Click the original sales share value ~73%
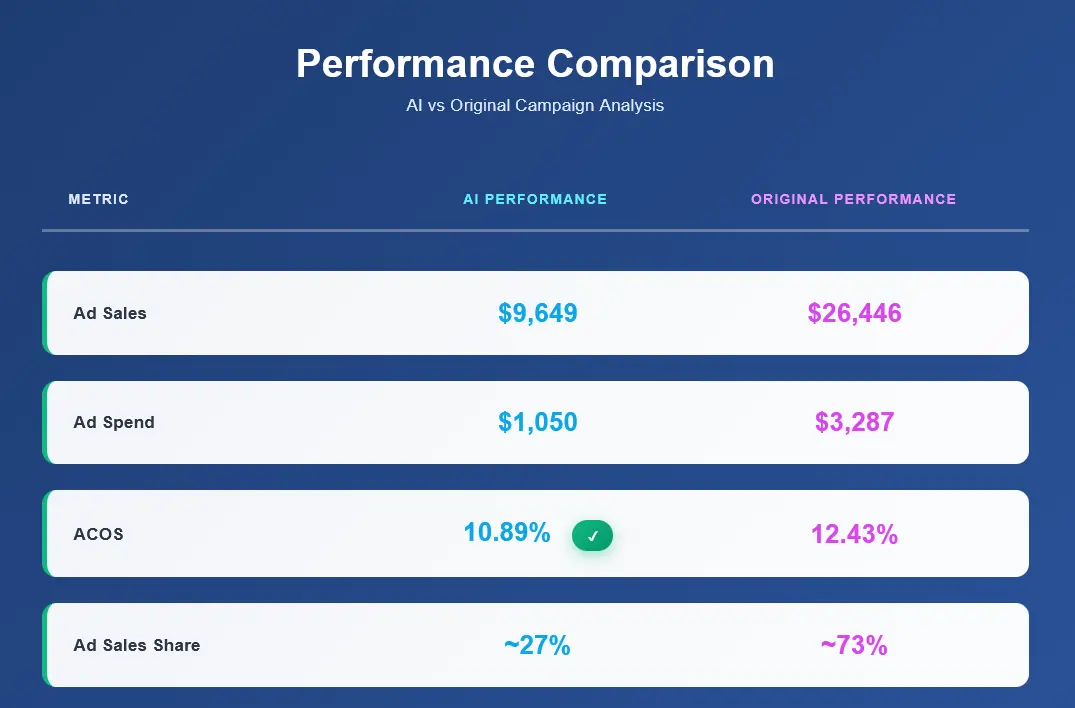The image size is (1075, 708). pyautogui.click(x=854, y=645)
